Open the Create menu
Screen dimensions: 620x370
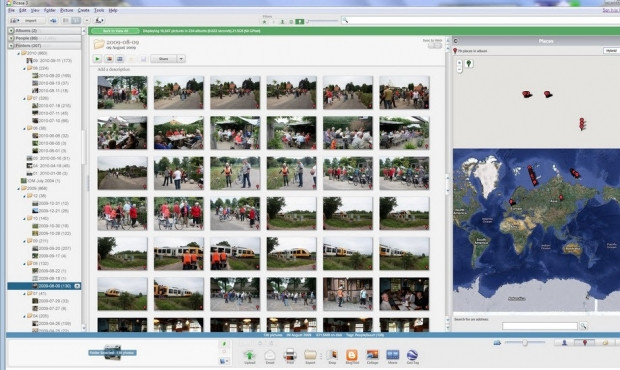click(x=83, y=10)
